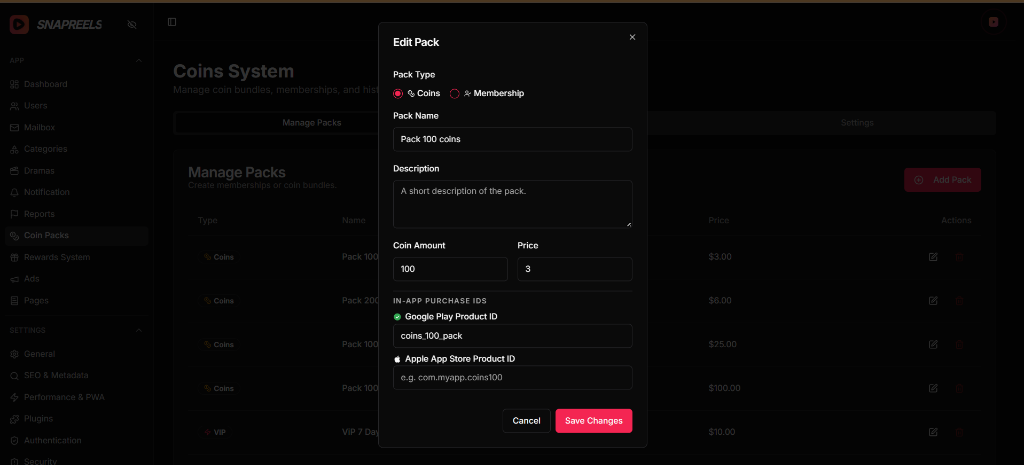Edit the $100.00 pack row
The height and width of the screenshot is (465, 1024).
[933, 388]
